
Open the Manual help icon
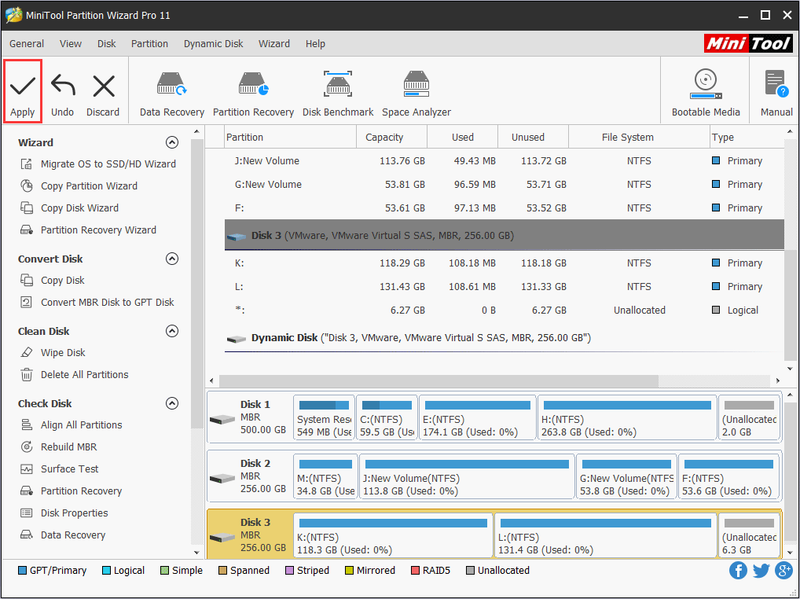point(776,93)
